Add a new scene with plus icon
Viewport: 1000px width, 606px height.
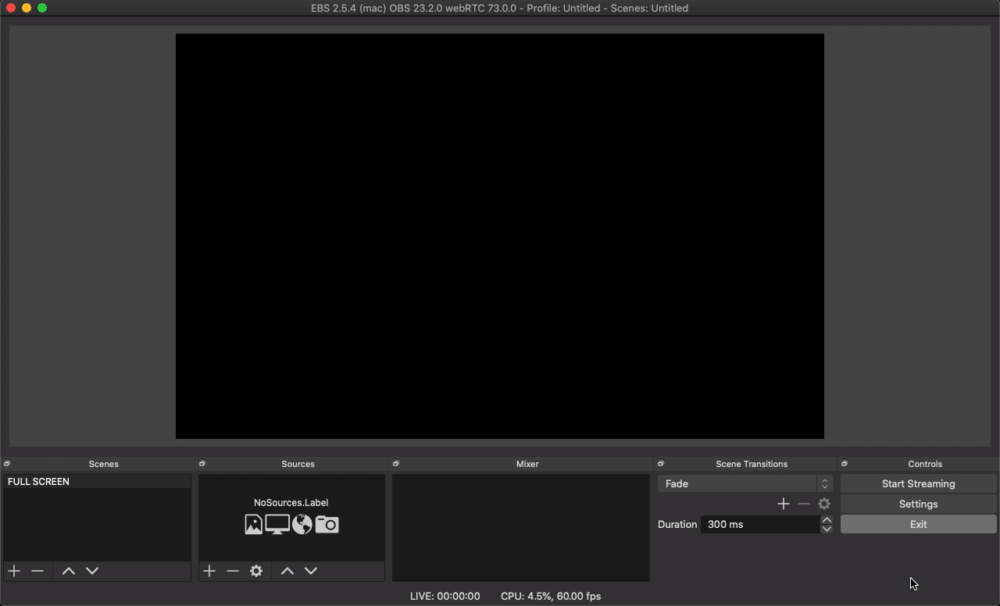coord(14,571)
